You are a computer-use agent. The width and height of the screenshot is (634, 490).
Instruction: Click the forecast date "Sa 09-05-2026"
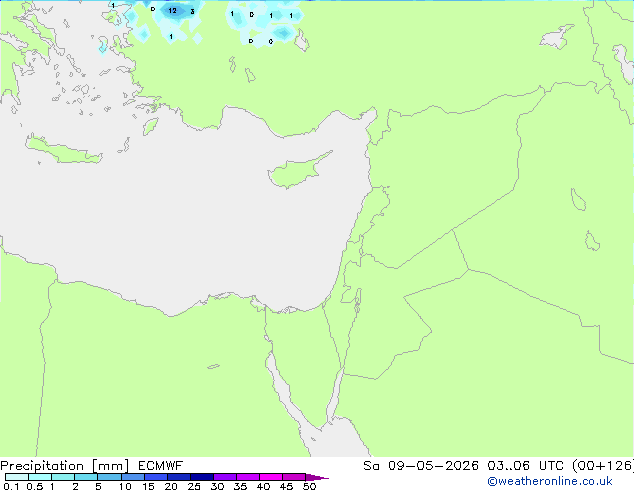[421, 466]
